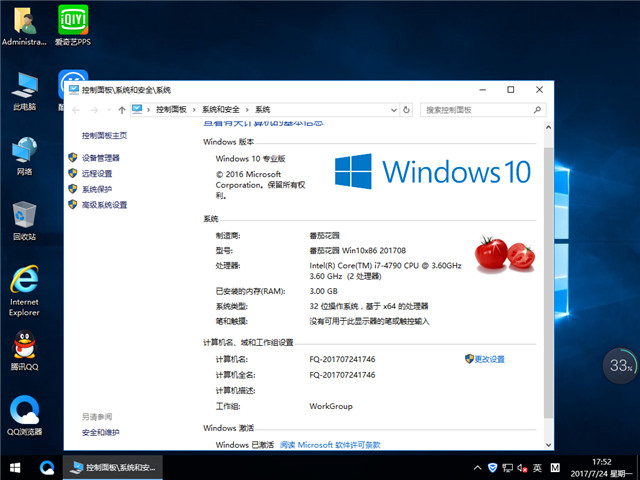
Task: Click the search Control Panel field
Action: coord(483,110)
